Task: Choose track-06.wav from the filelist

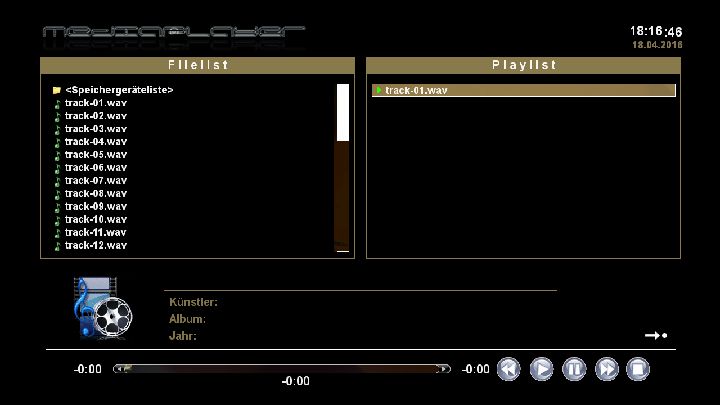Action: [x=96, y=168]
